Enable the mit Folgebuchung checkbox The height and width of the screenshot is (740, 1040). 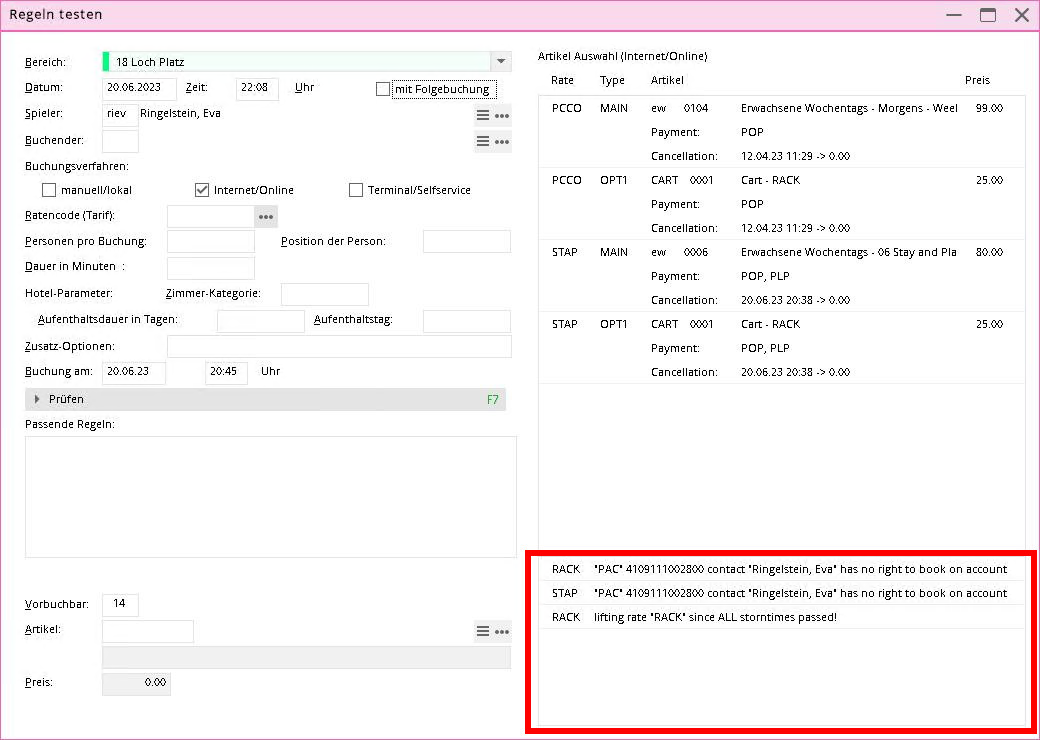(383, 89)
